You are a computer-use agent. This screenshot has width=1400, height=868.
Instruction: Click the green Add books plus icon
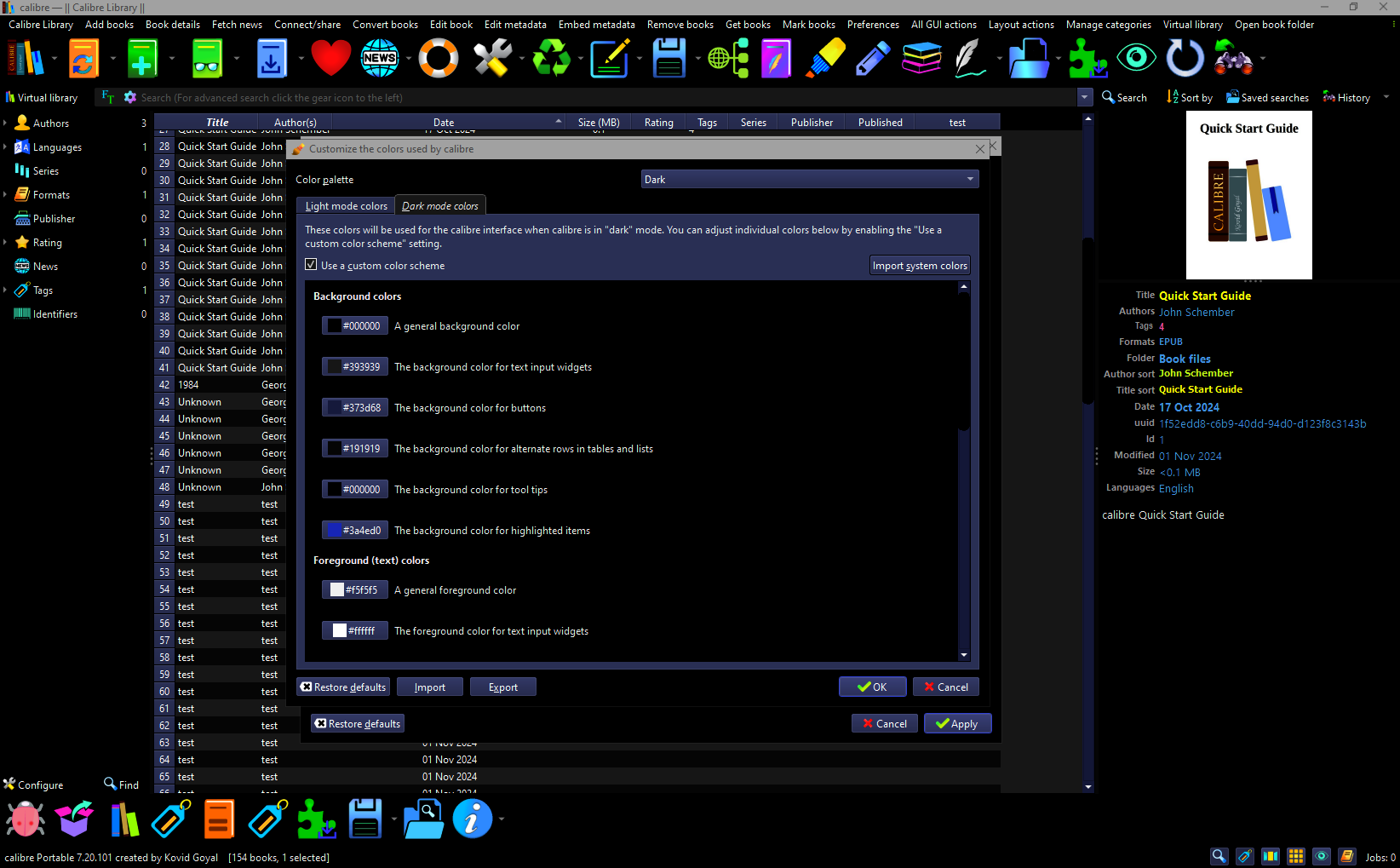[142, 59]
